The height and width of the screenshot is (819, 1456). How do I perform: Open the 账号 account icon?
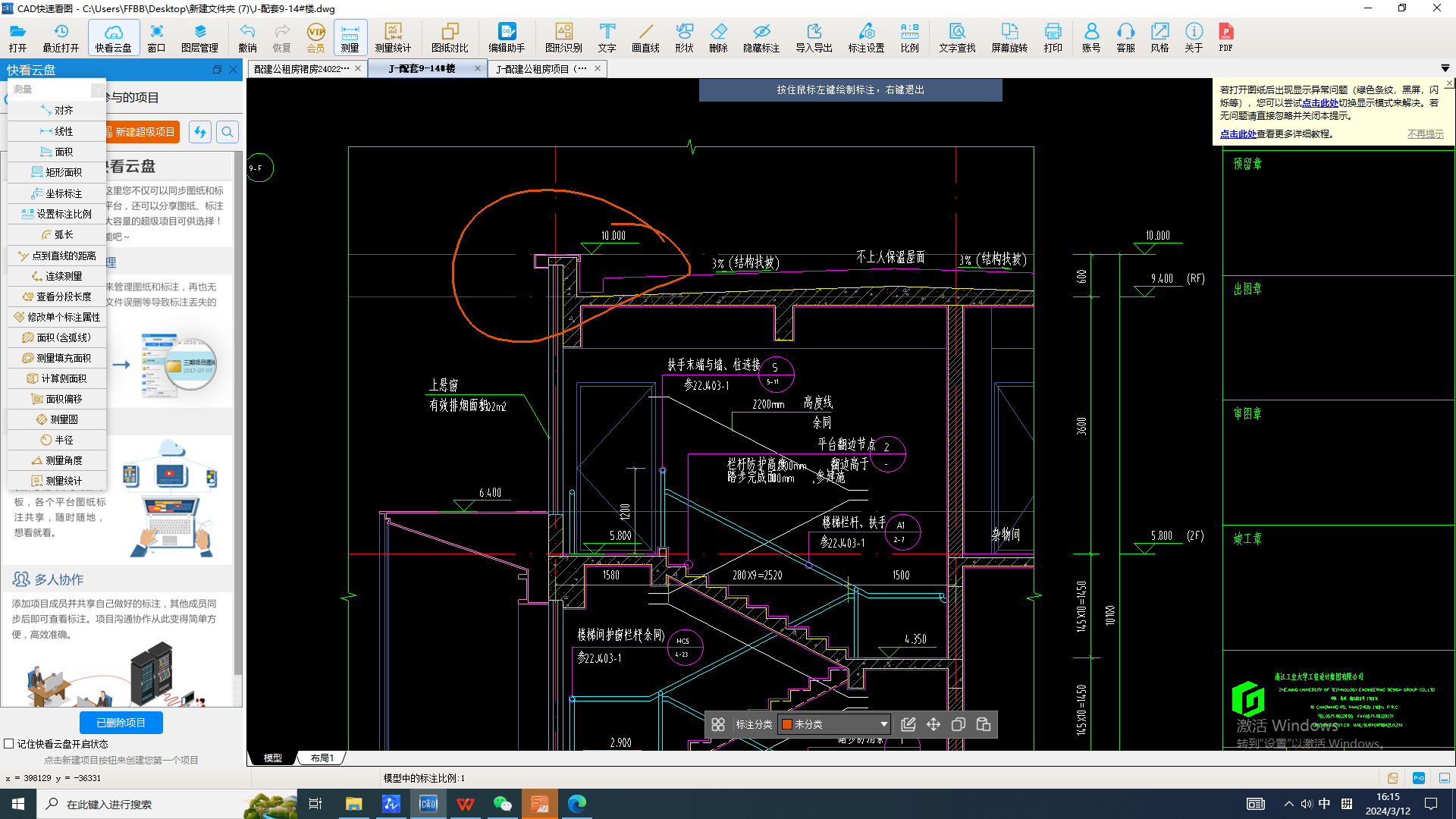click(x=1091, y=37)
